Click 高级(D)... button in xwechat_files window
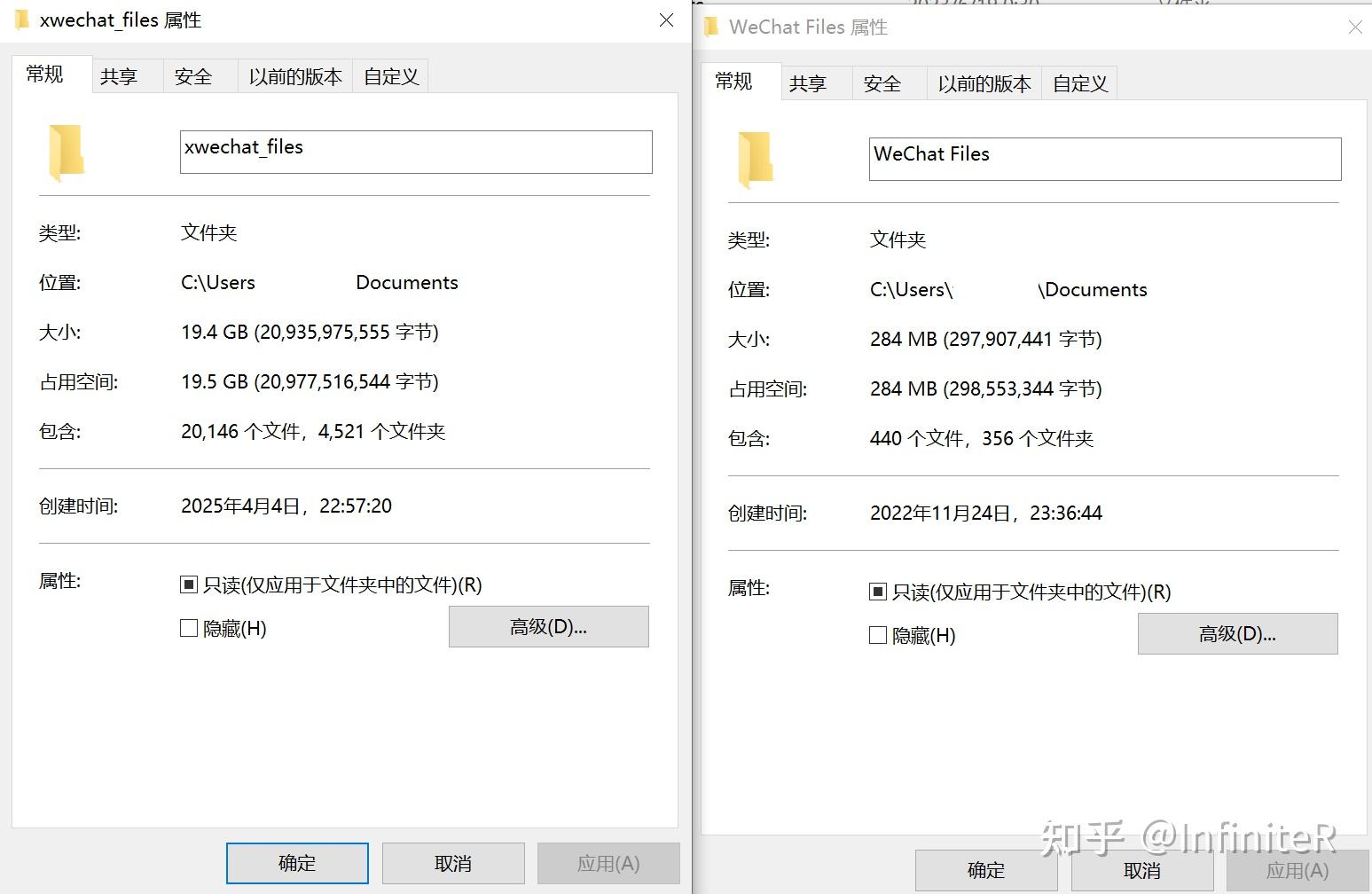This screenshot has width=1372, height=894. click(548, 627)
